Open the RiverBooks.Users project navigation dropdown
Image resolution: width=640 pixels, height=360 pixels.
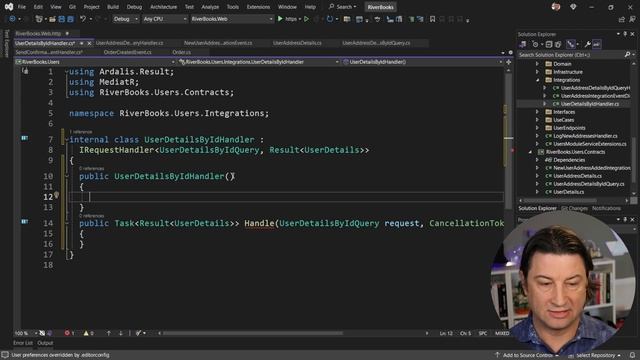95,62
